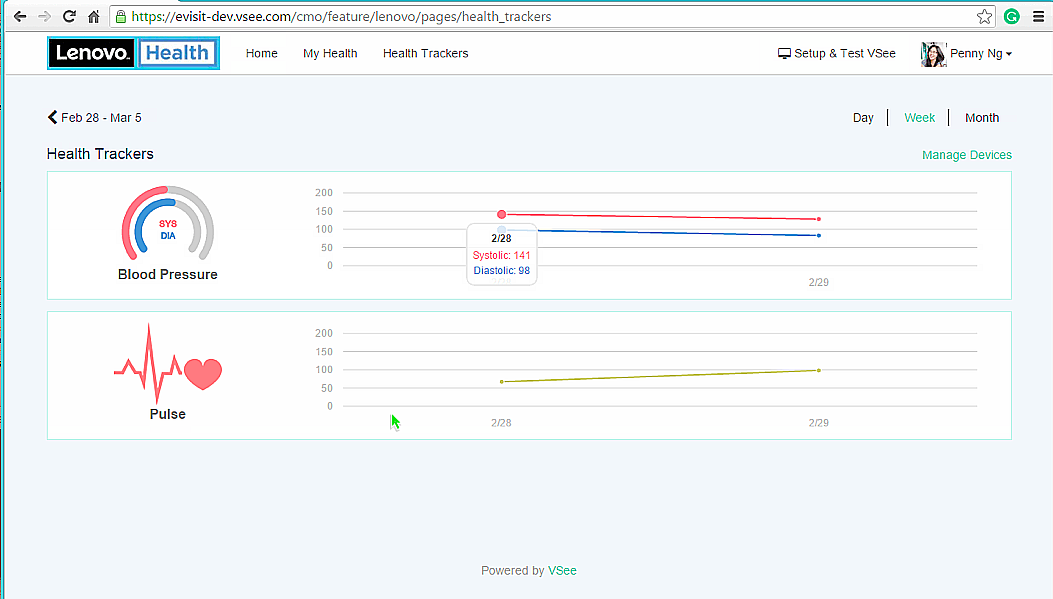Viewport: 1053px width, 599px height.
Task: Click the Blood Pressure gauge icon
Action: (167, 223)
